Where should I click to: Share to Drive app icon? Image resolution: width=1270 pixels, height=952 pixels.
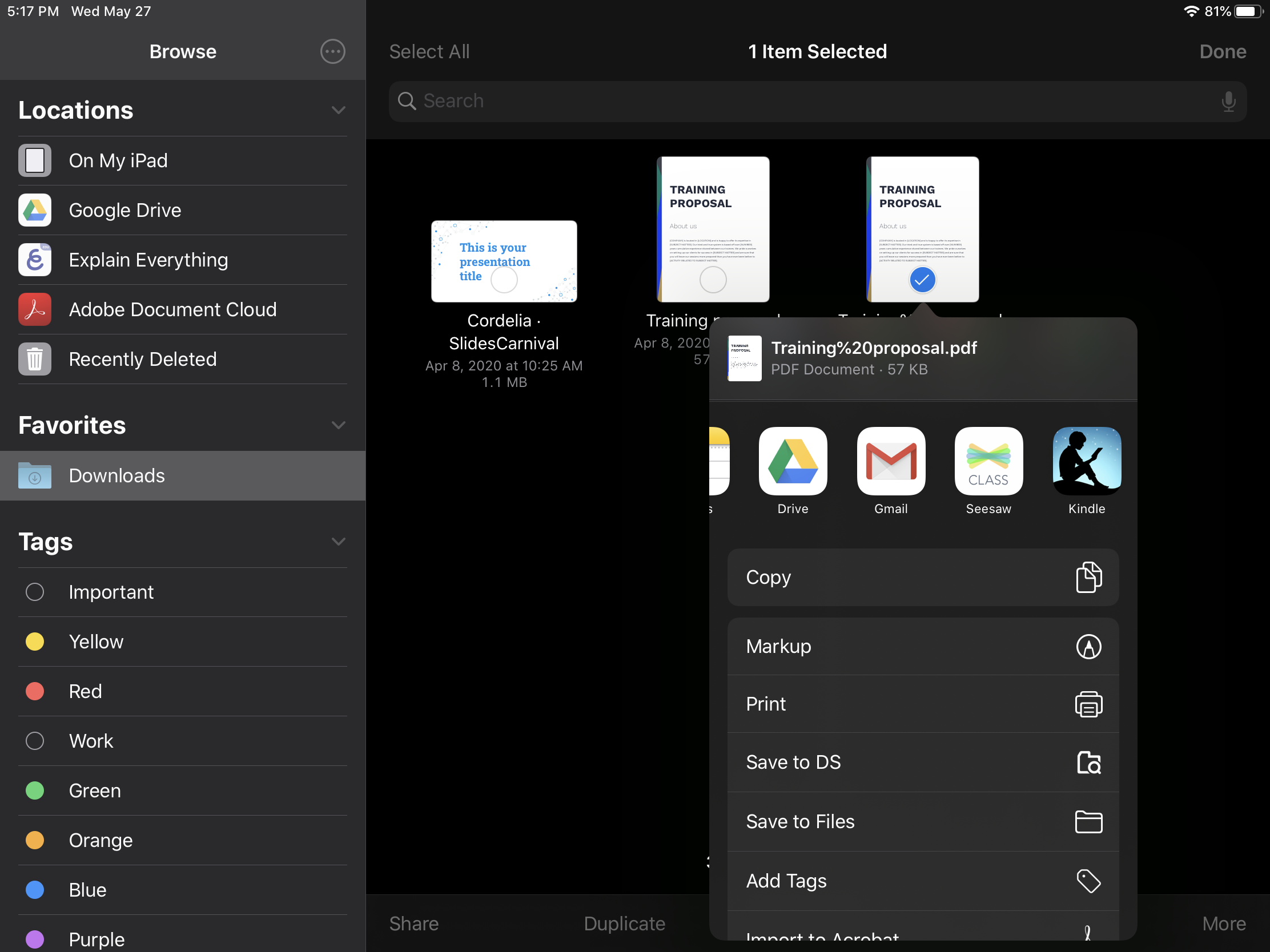793,461
